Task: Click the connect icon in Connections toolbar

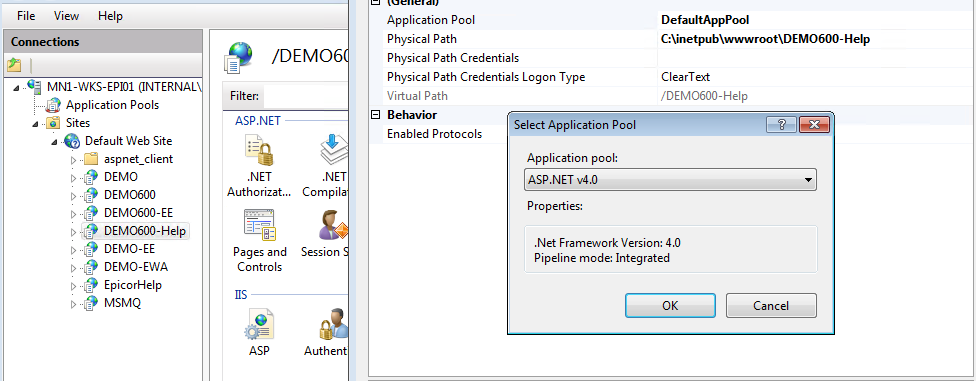Action: [14, 65]
